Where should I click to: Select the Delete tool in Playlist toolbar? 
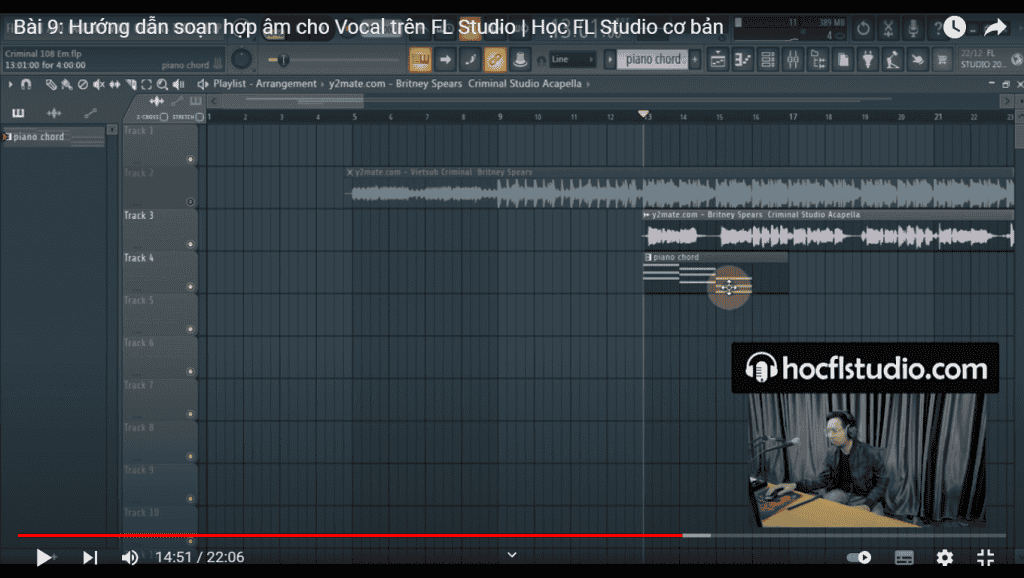(83, 84)
